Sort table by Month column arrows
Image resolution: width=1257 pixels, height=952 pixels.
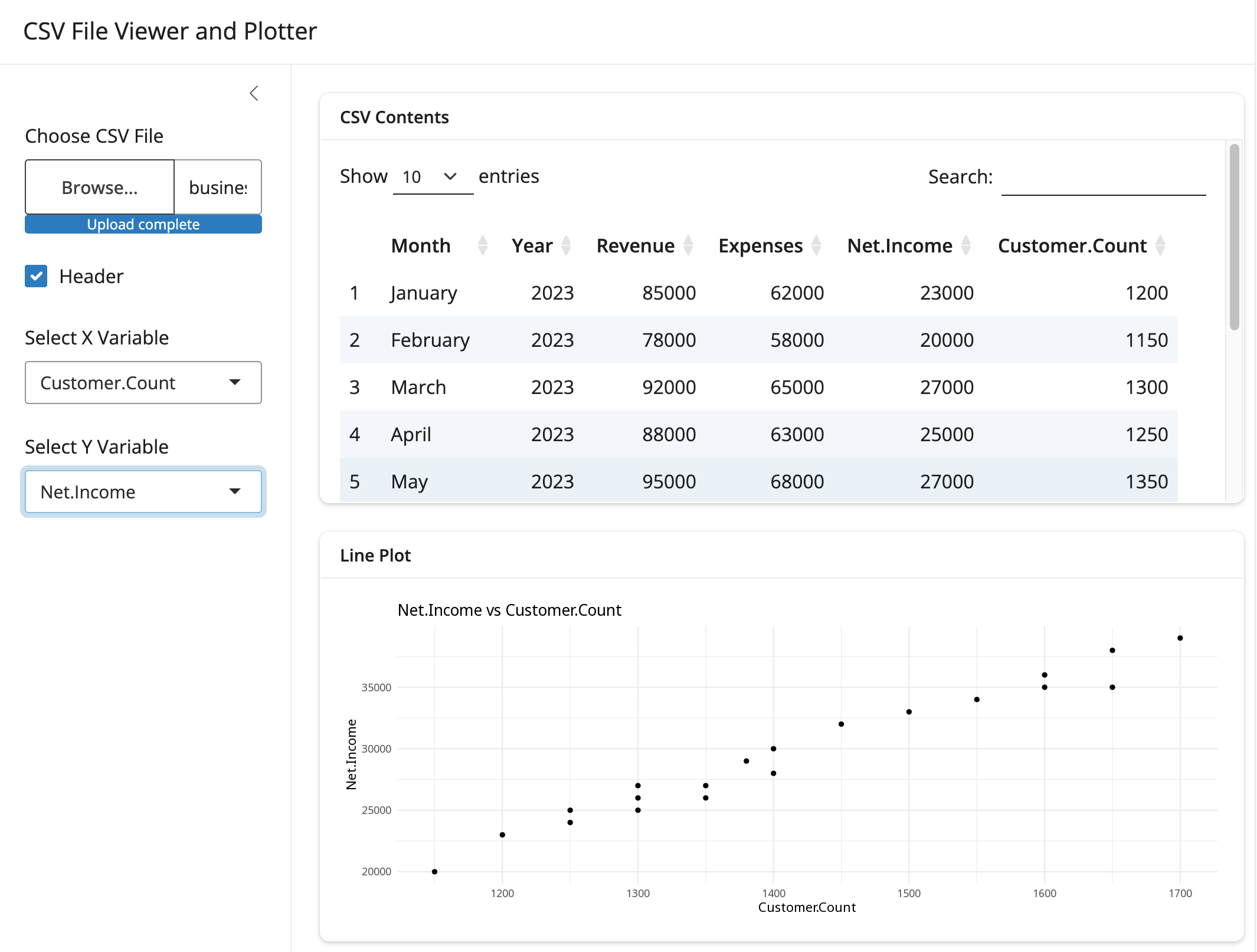[482, 245]
